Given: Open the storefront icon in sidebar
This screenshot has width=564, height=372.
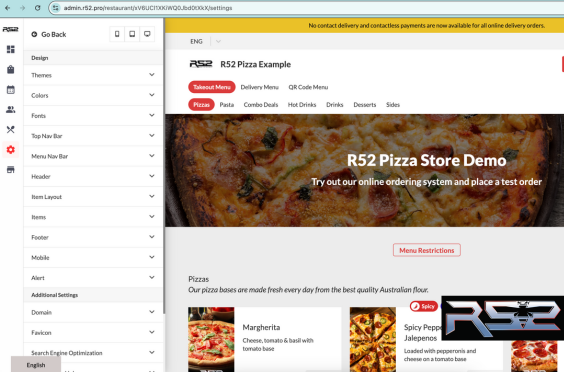Looking at the screenshot, I should (x=11, y=170).
